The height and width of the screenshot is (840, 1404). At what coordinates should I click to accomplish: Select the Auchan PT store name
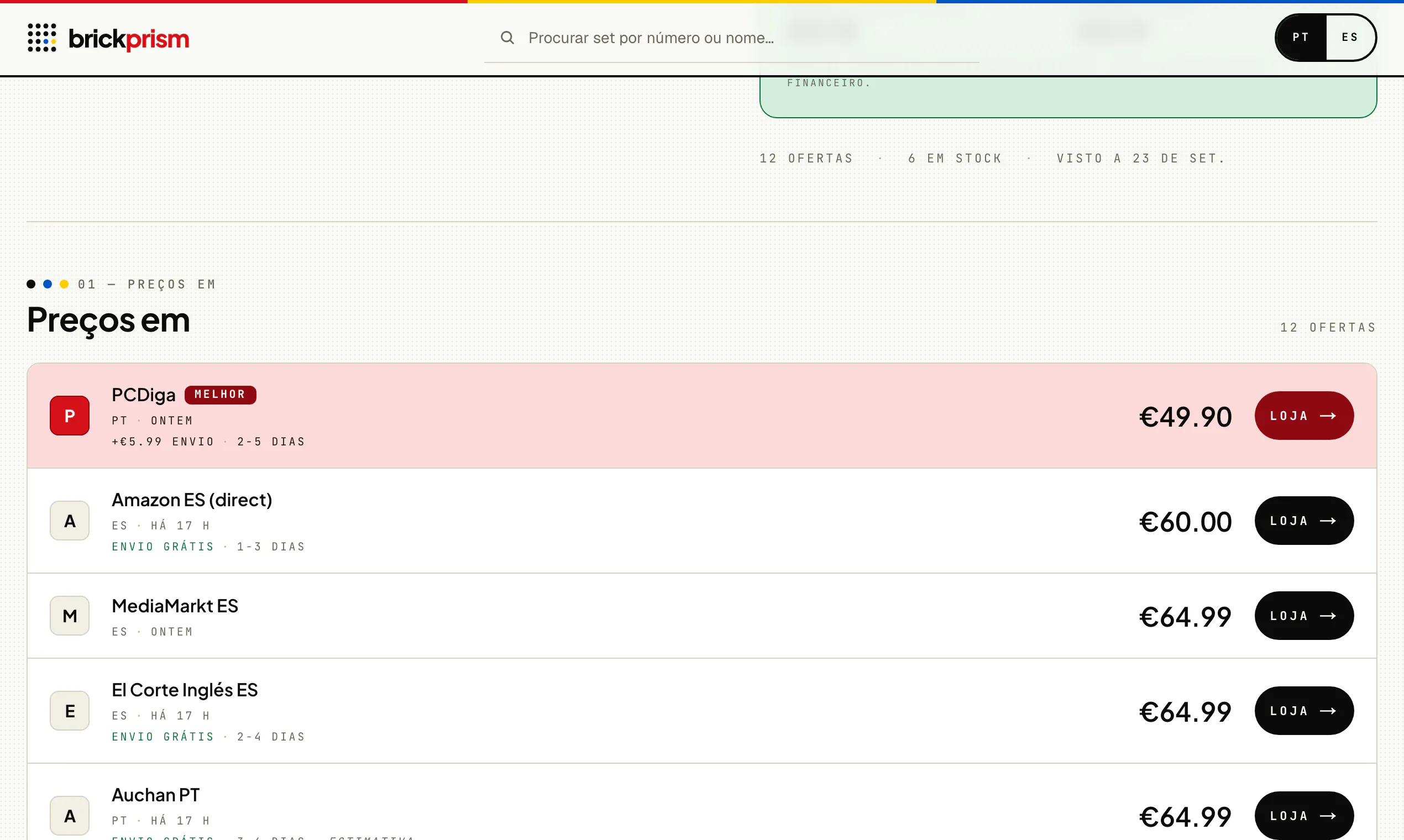coord(156,795)
